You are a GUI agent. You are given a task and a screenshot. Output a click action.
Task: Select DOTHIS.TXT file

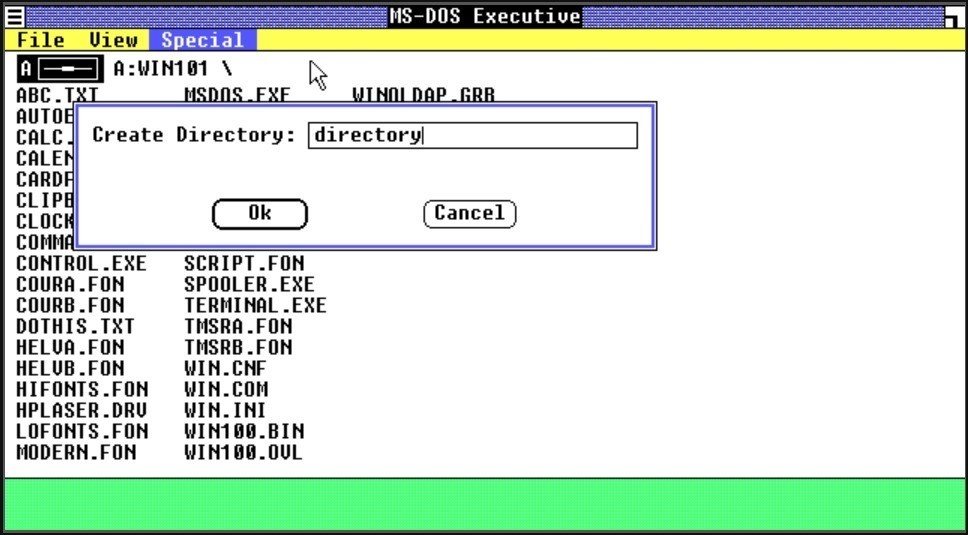[x=75, y=326]
